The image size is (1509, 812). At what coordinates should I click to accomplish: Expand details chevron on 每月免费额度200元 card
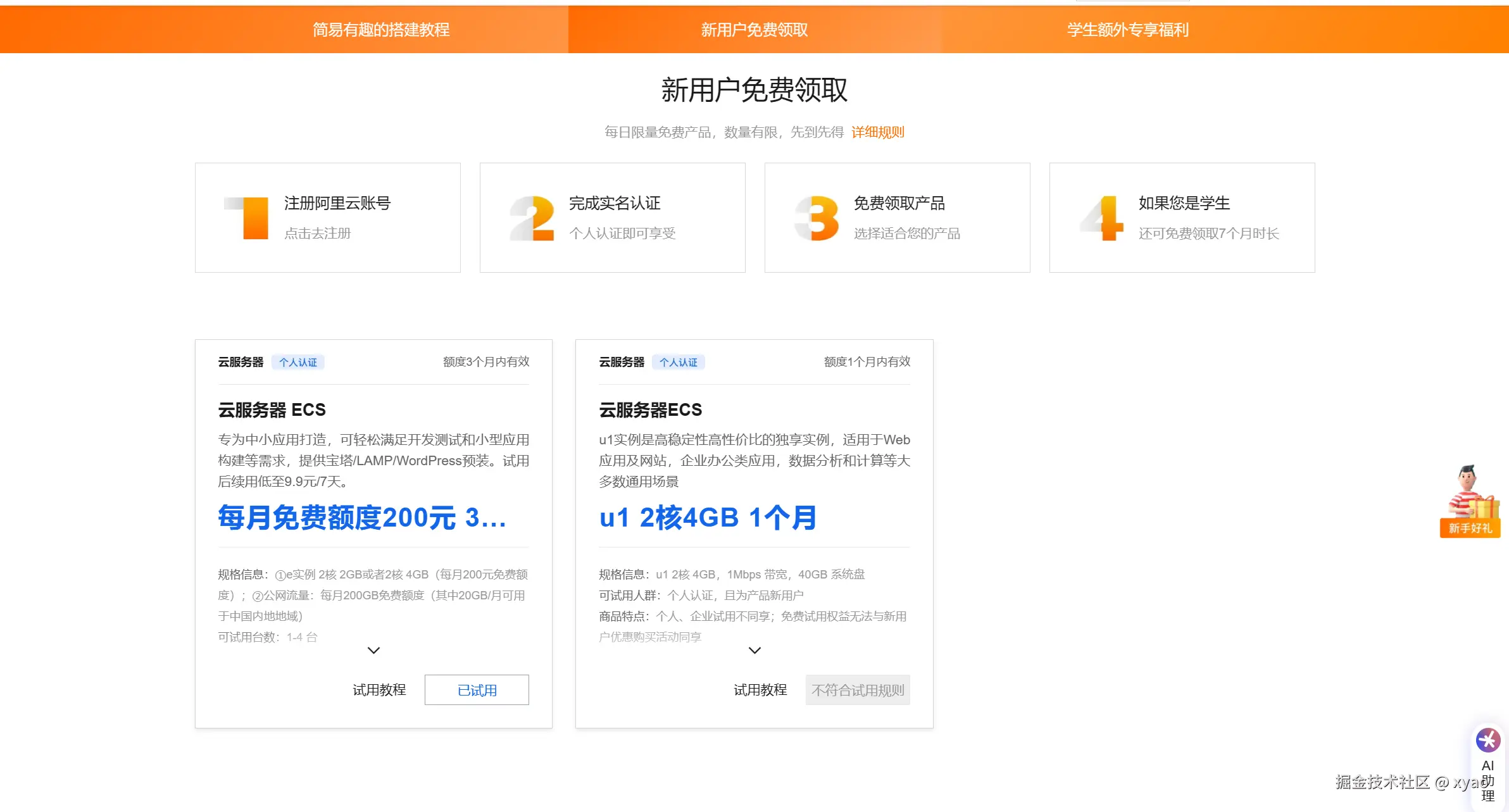373,650
